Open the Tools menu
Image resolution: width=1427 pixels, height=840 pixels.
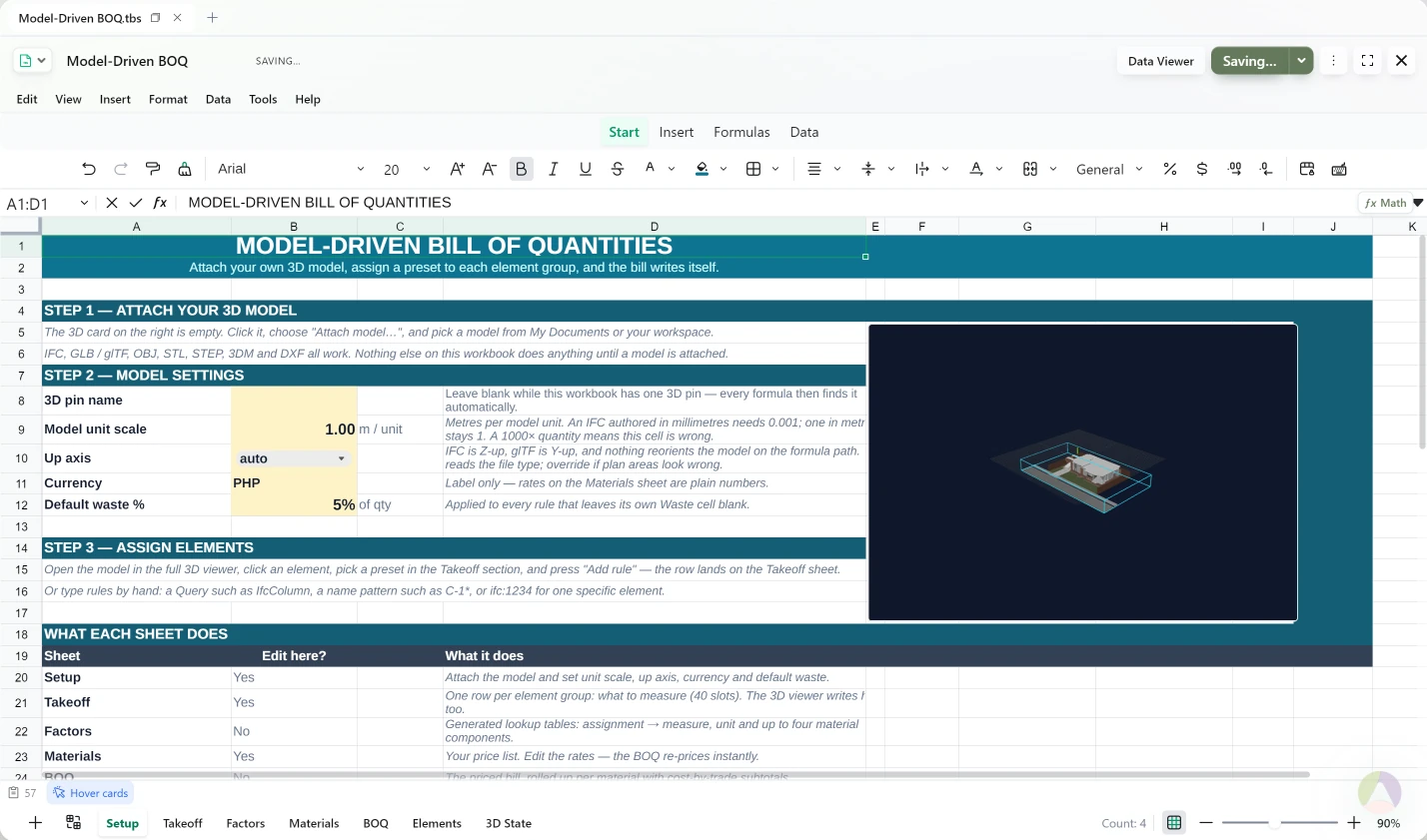pyautogui.click(x=263, y=99)
